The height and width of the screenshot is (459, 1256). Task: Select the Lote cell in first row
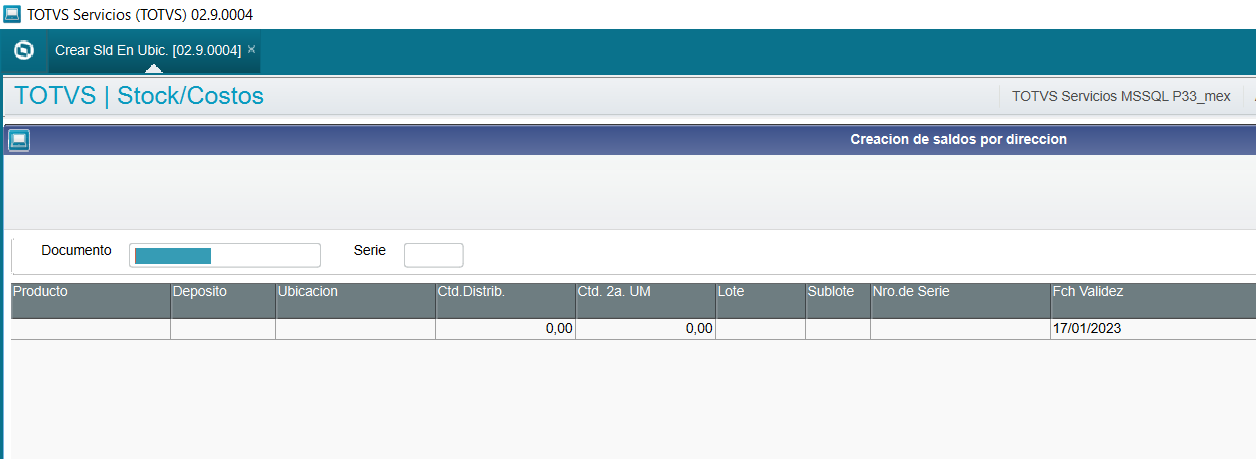click(760, 329)
